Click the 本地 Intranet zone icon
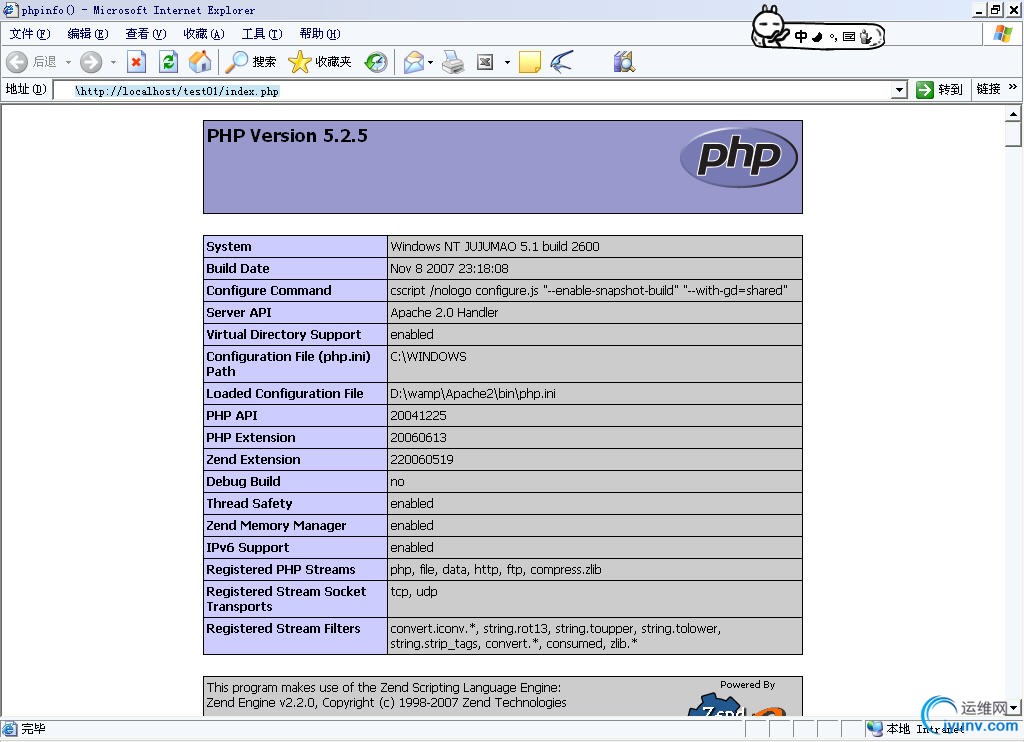The height and width of the screenshot is (742, 1024). pyautogui.click(x=874, y=729)
